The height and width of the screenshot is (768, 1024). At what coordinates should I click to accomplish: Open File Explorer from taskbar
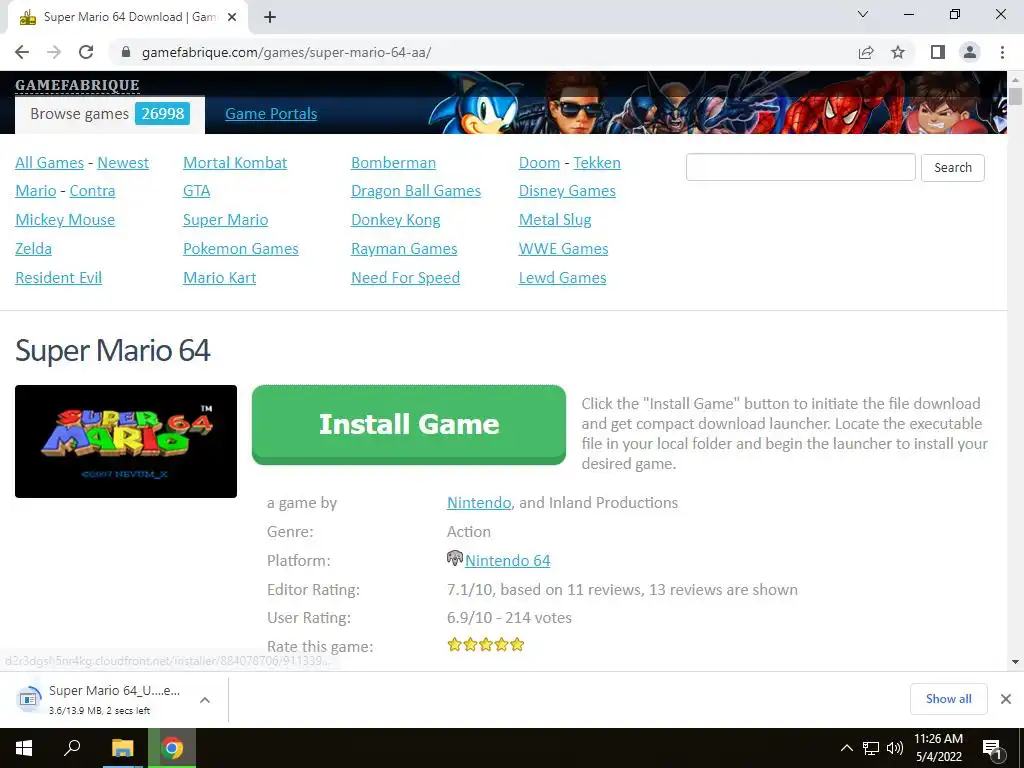[122, 748]
